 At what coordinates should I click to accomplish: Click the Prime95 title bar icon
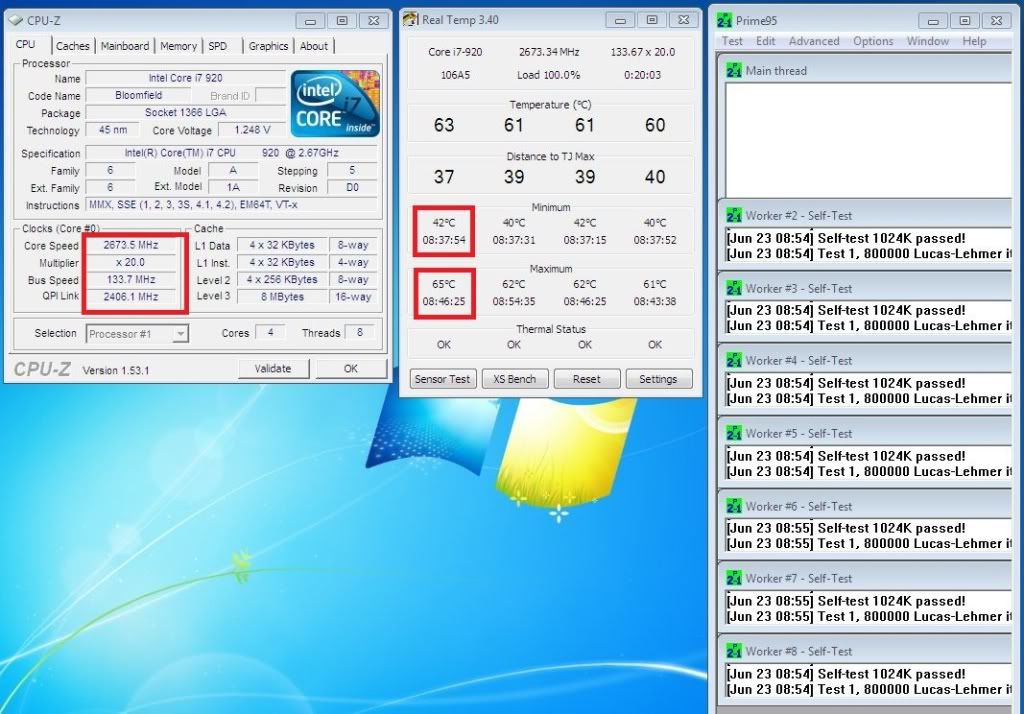coord(724,20)
